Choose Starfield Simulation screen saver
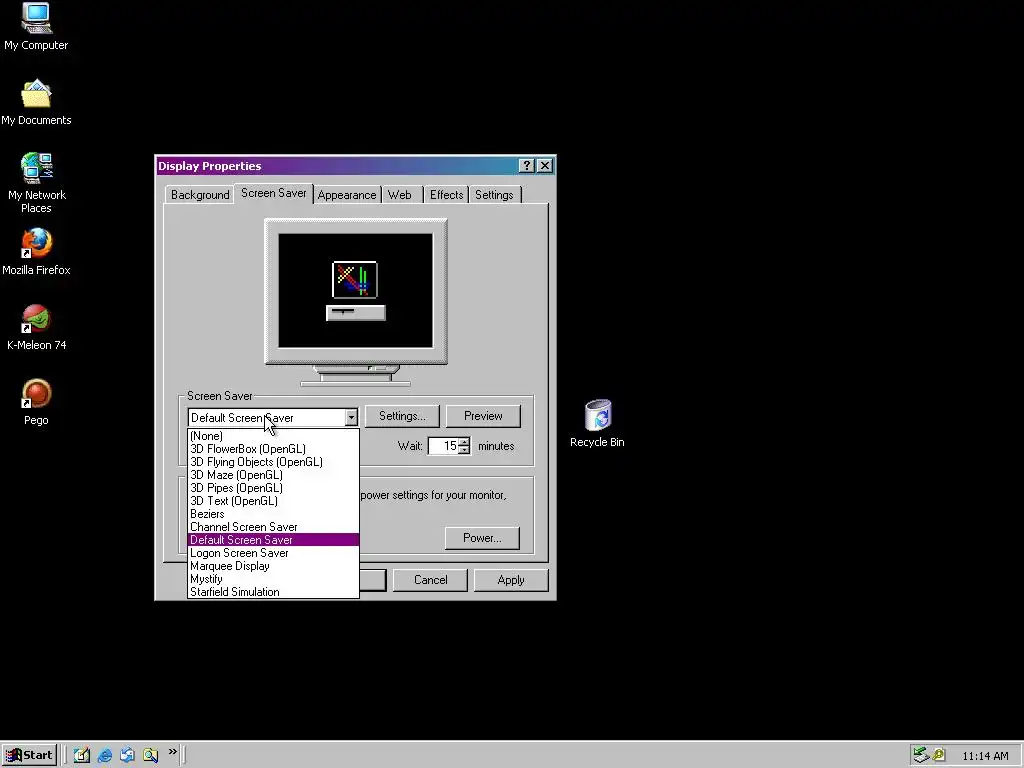Viewport: 1024px width, 768px height. (273, 592)
